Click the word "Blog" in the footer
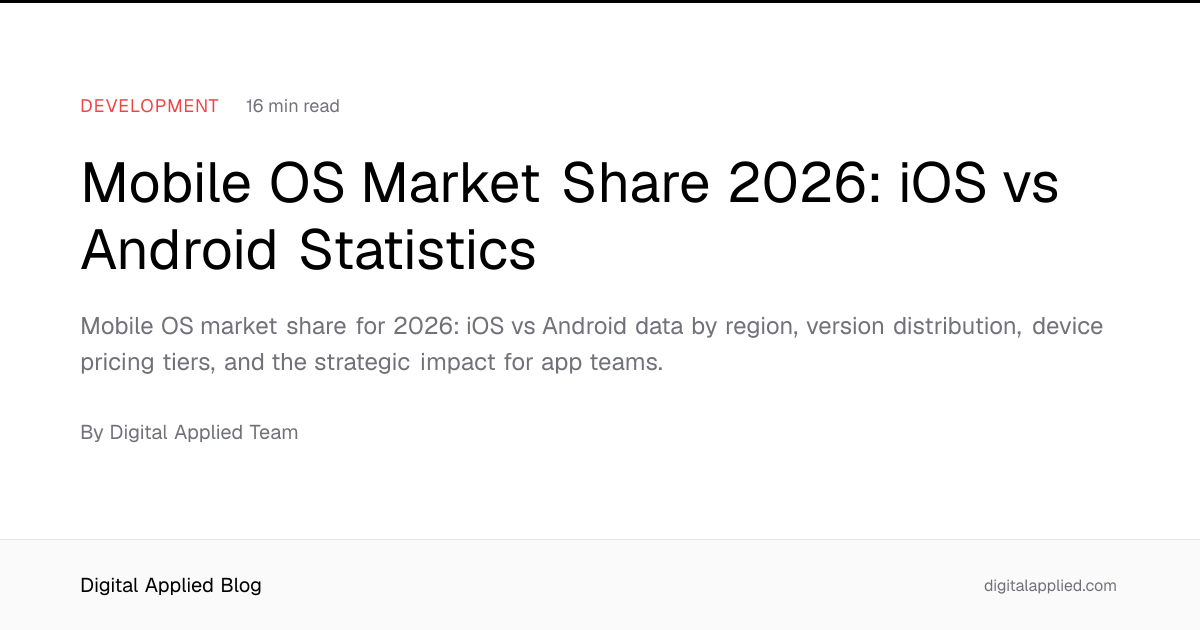Viewport: 1200px width, 630px height. click(240, 586)
